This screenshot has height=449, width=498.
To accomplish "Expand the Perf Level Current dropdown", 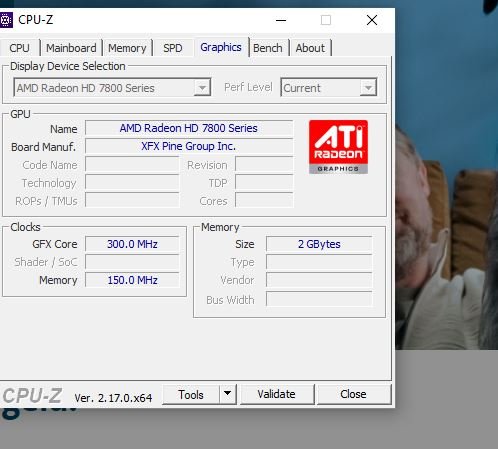I will (329, 88).
